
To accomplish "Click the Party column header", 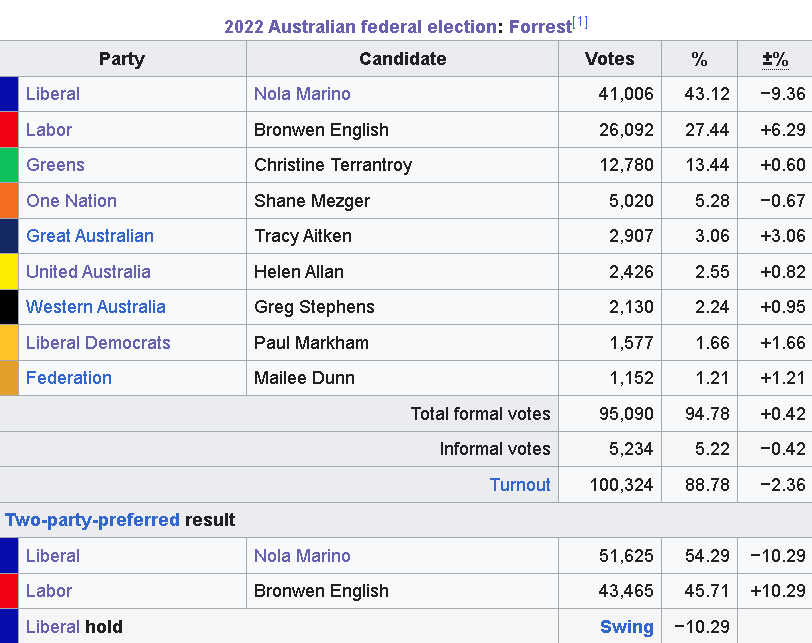I will 122,59.
